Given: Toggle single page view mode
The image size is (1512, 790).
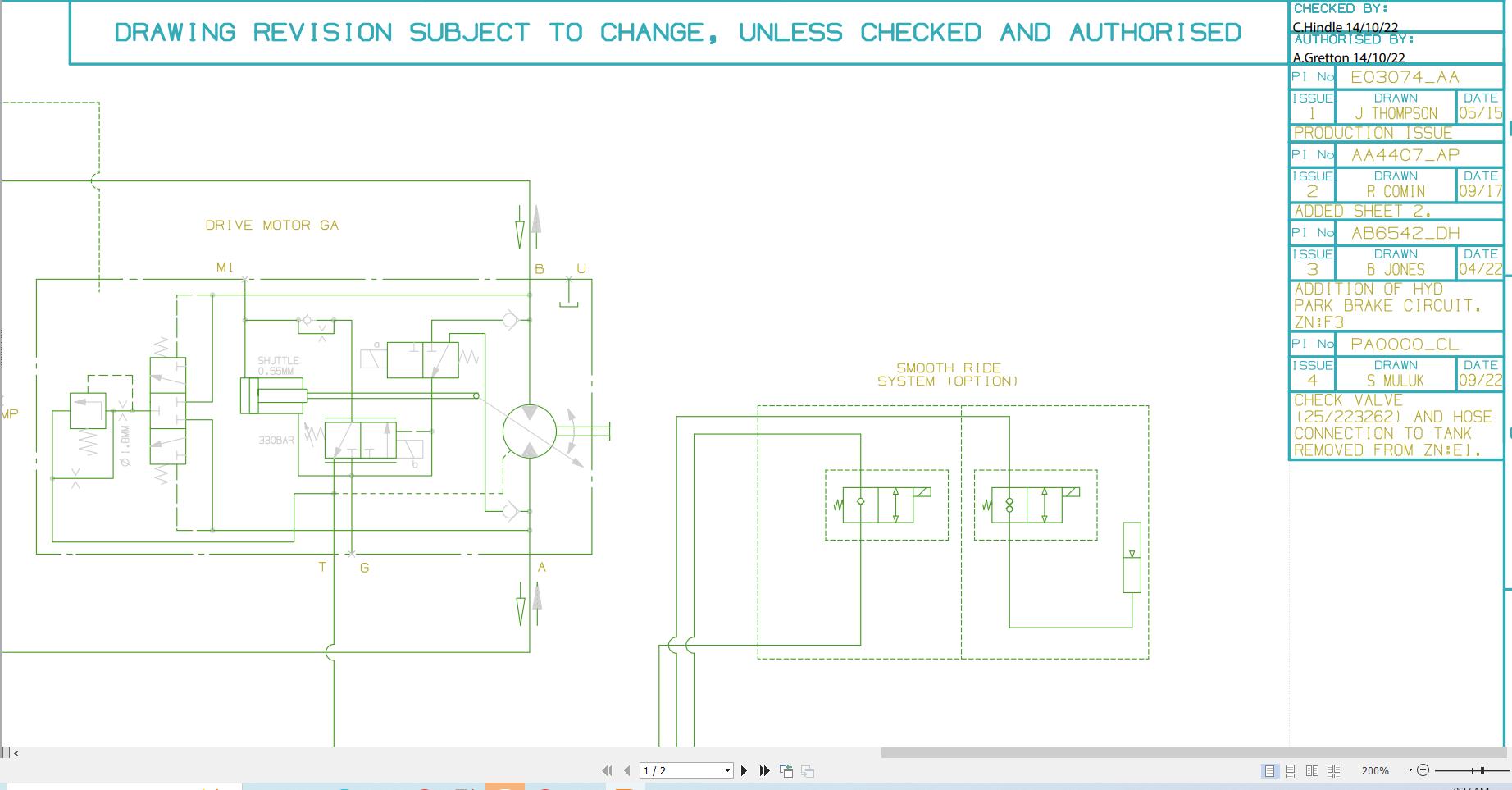Looking at the screenshot, I should (x=1270, y=770).
